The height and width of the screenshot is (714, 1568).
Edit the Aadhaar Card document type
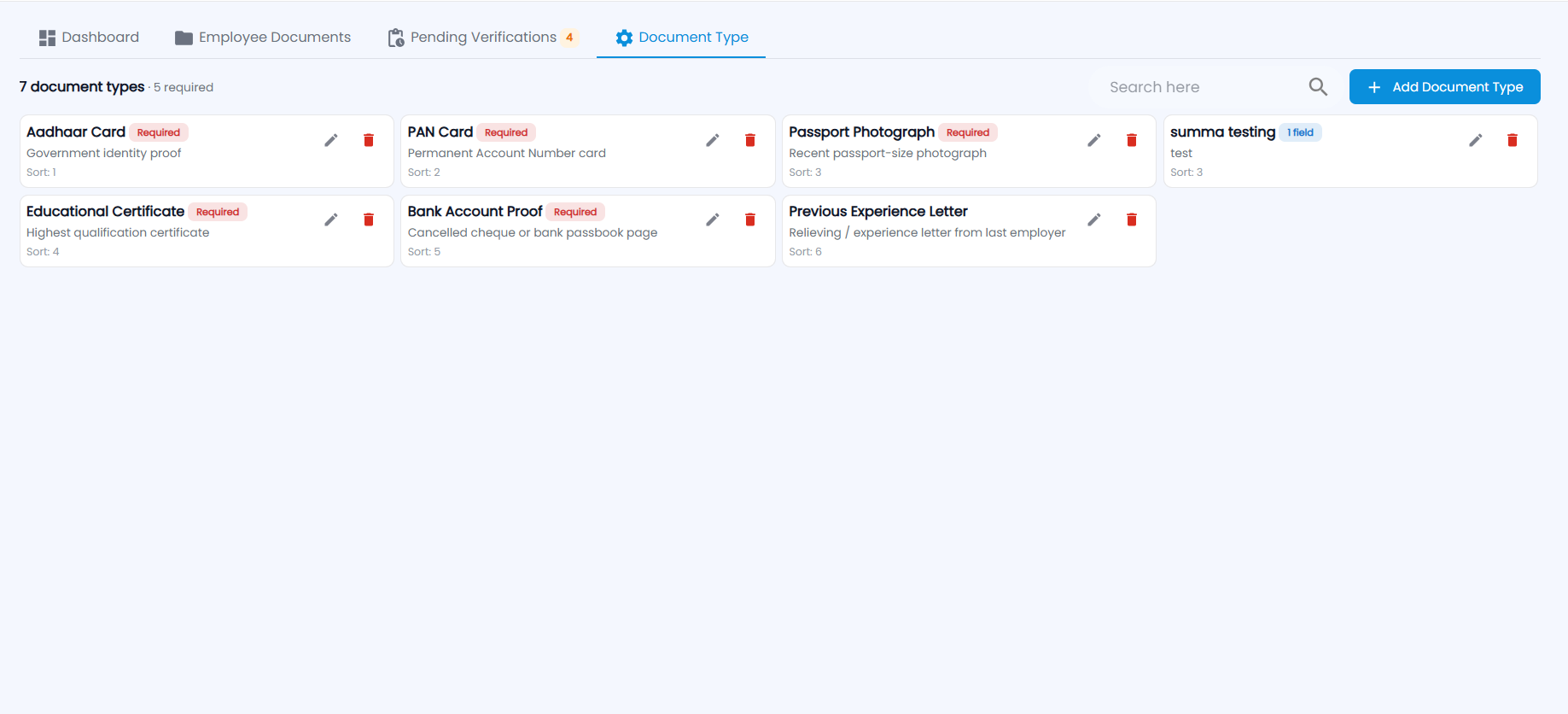(331, 140)
